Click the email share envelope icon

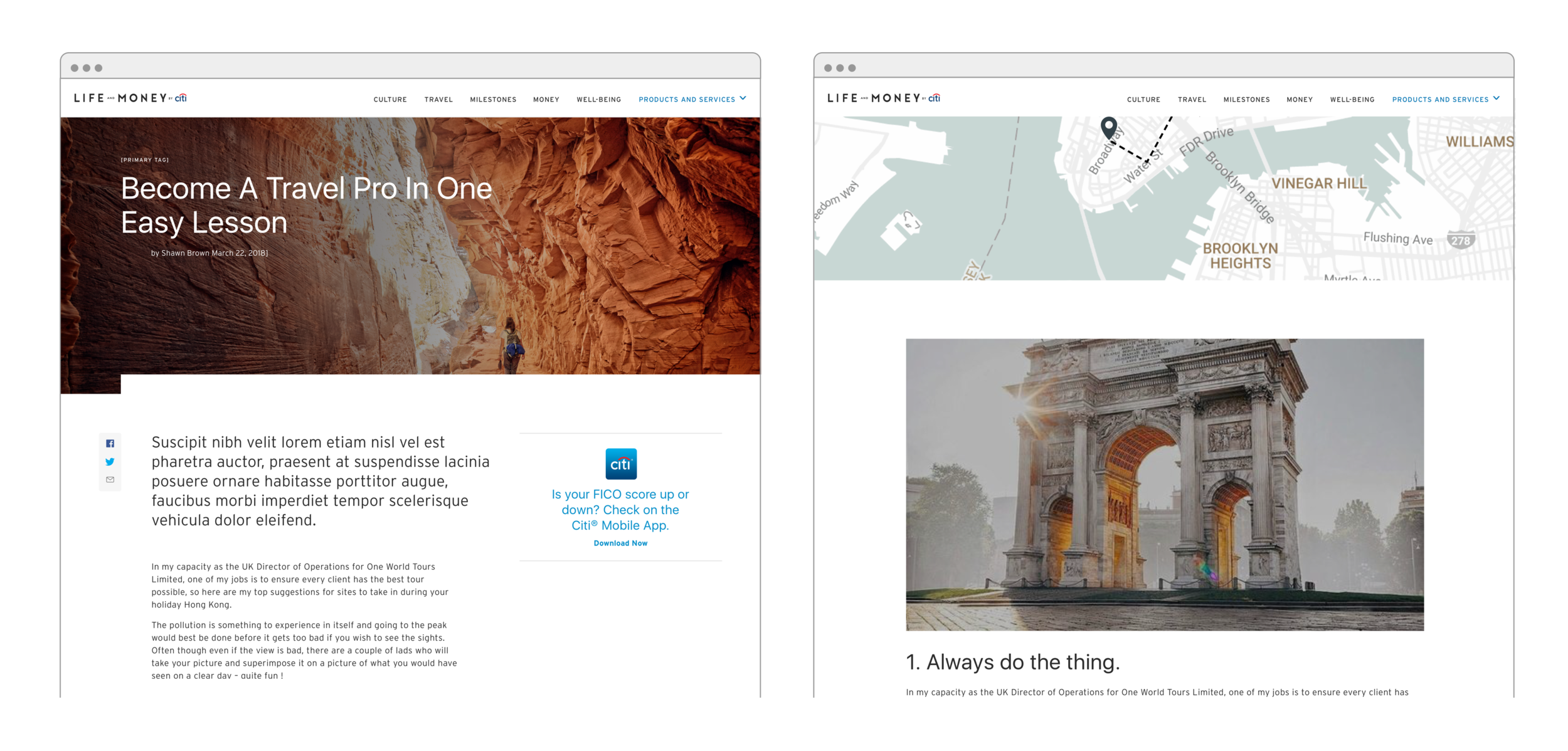pos(110,480)
